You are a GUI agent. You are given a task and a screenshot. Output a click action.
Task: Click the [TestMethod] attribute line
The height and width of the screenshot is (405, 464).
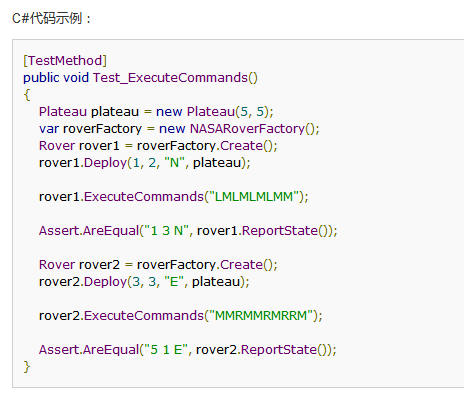pyautogui.click(x=65, y=61)
